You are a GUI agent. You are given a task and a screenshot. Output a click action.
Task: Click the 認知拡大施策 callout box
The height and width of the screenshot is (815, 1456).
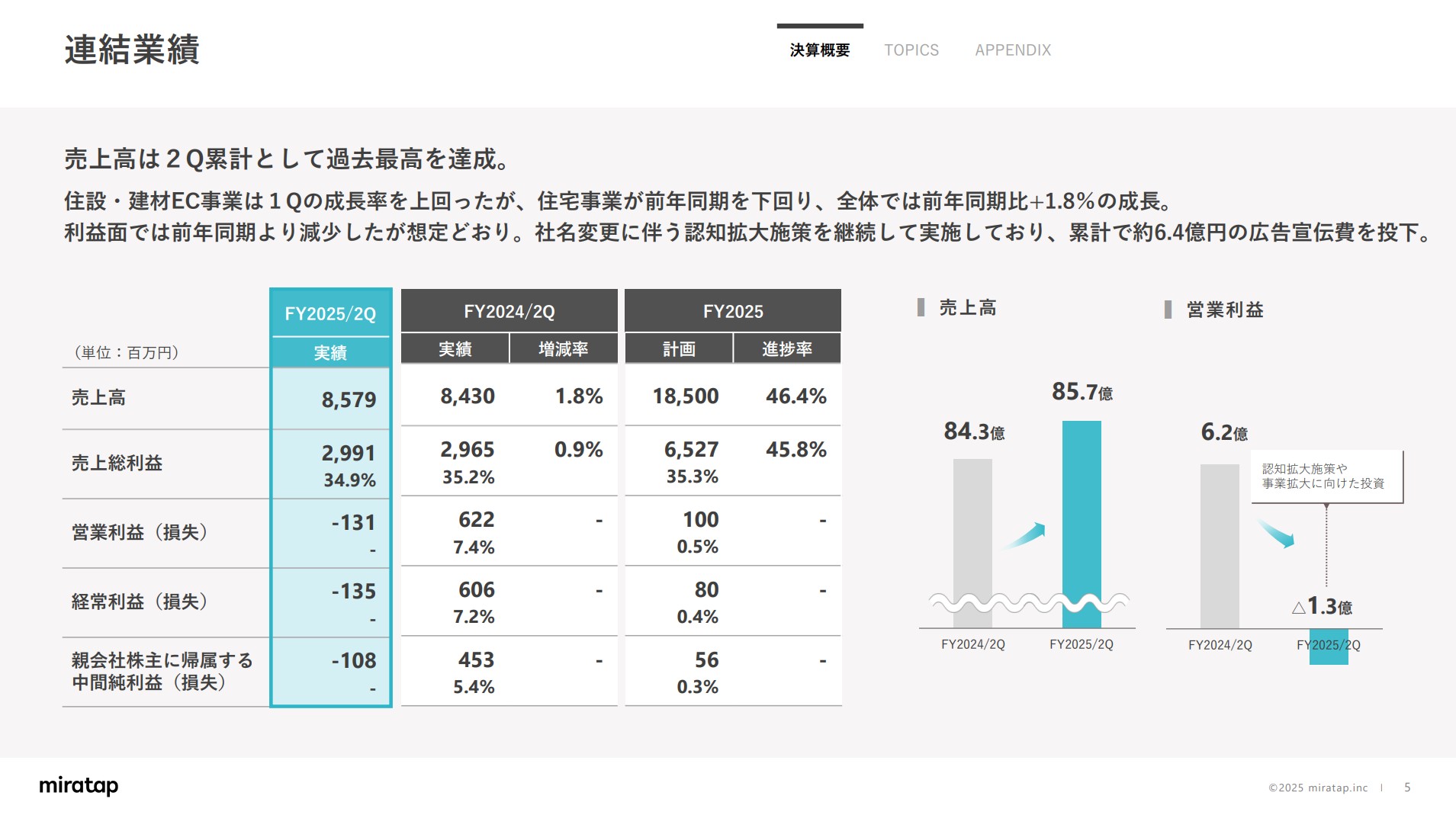[x=1326, y=476]
